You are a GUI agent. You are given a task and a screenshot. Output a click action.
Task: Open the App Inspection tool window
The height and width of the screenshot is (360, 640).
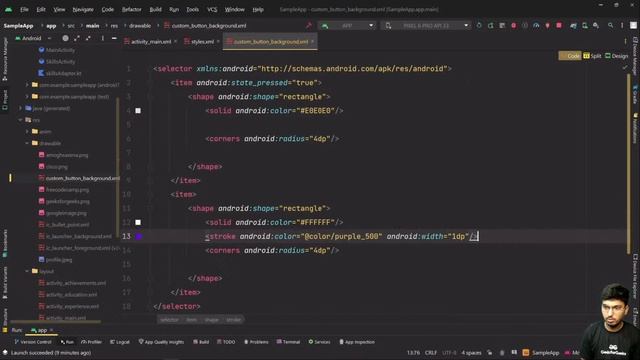[x=357, y=342]
